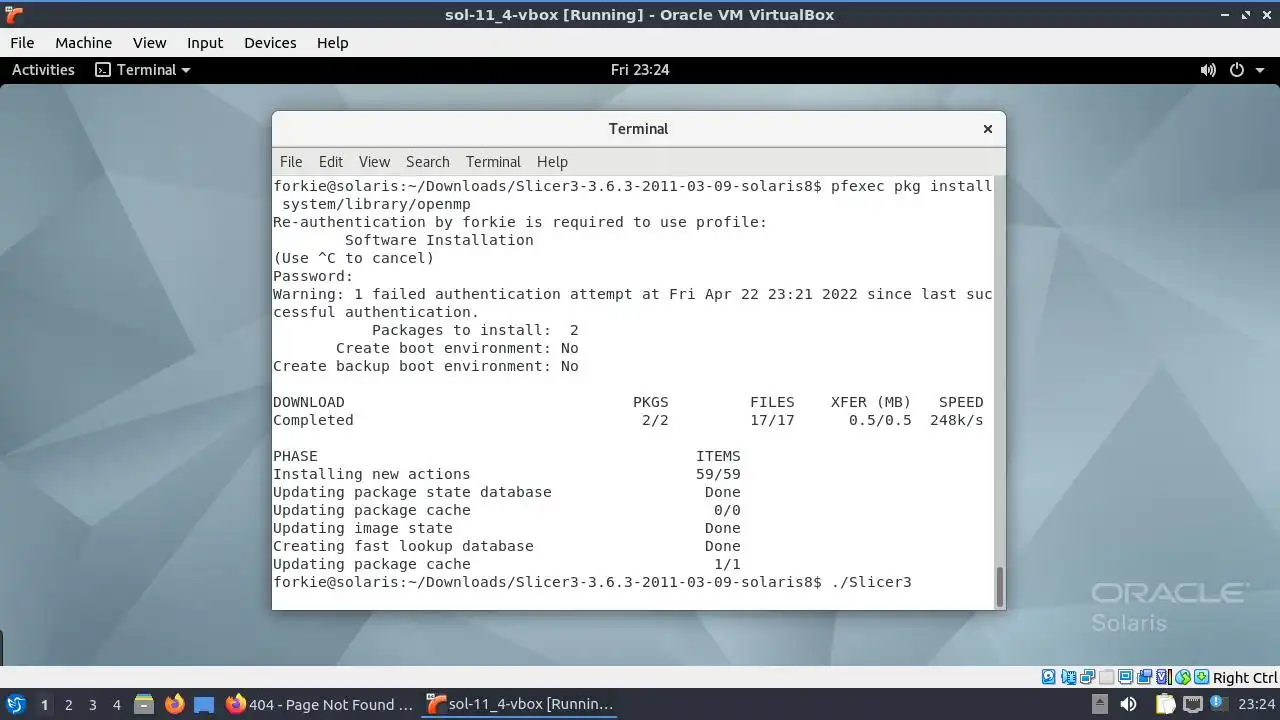Image resolution: width=1280 pixels, height=720 pixels.
Task: Click the host wired network tray icon
Action: 1193,704
